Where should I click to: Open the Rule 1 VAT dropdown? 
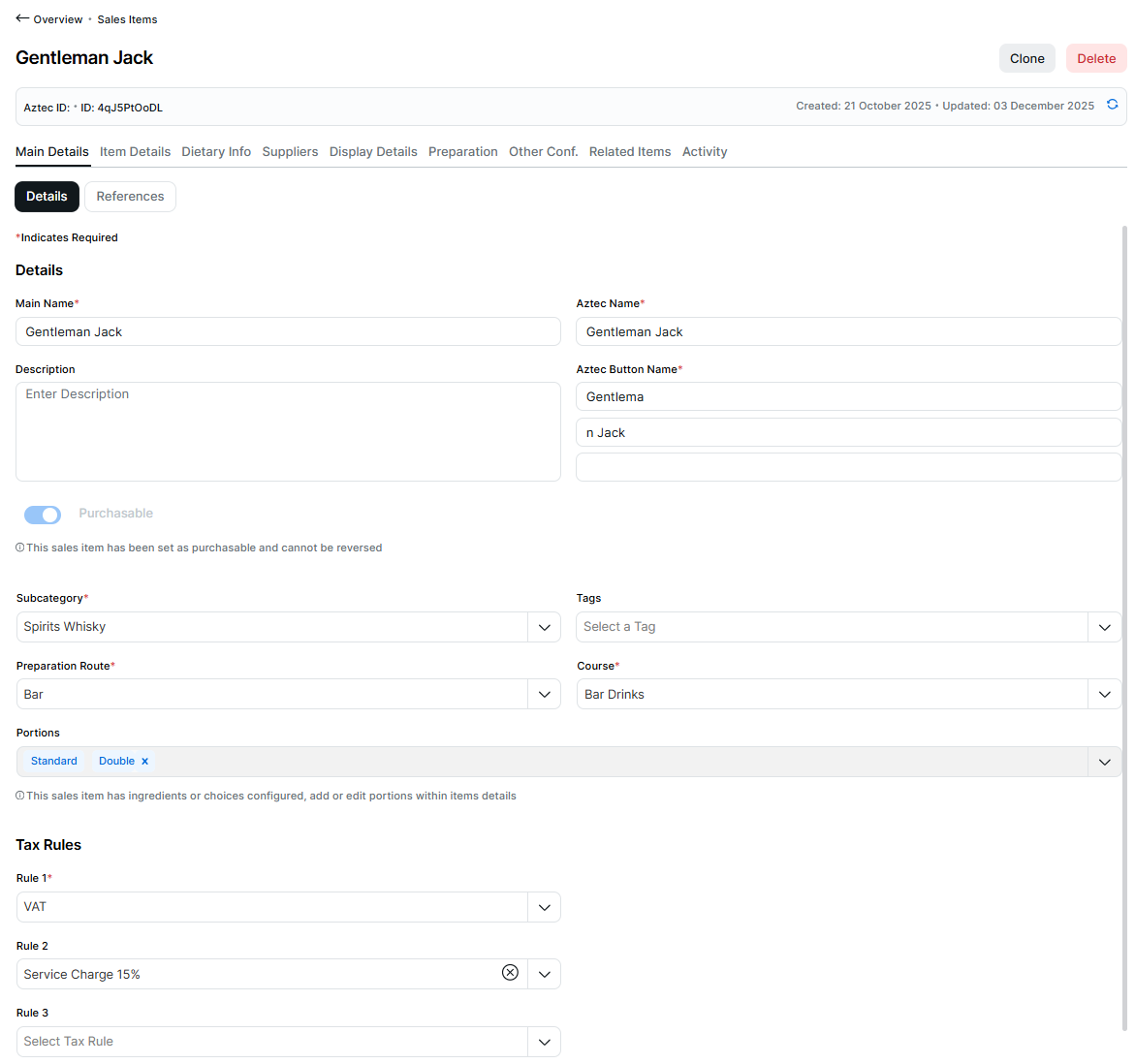click(x=544, y=907)
